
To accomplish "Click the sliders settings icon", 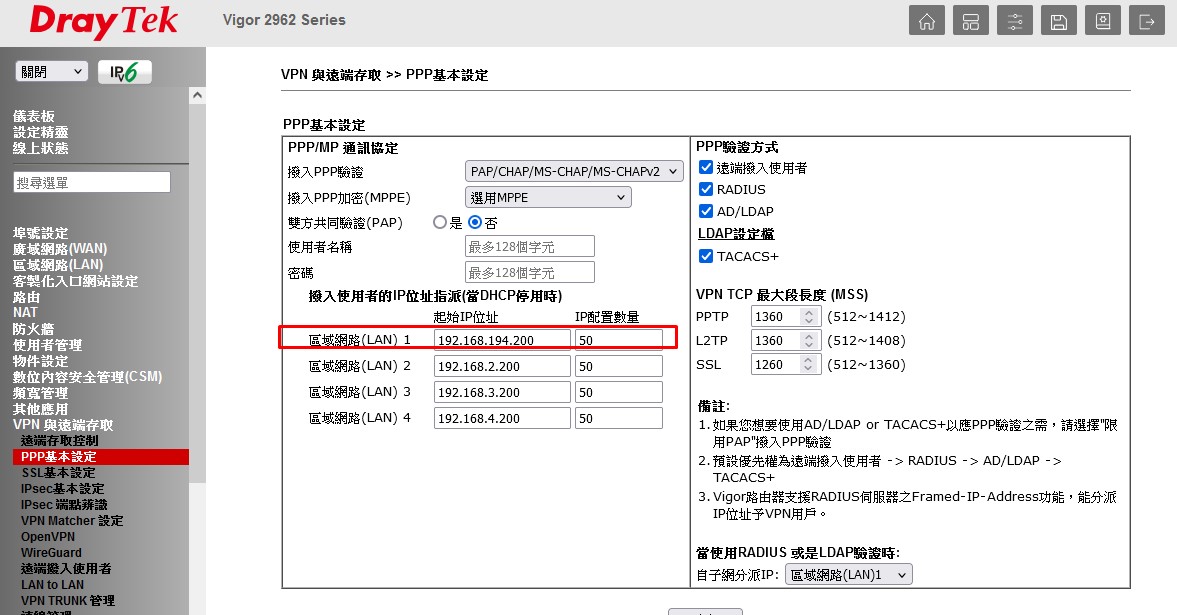I will click(1014, 21).
